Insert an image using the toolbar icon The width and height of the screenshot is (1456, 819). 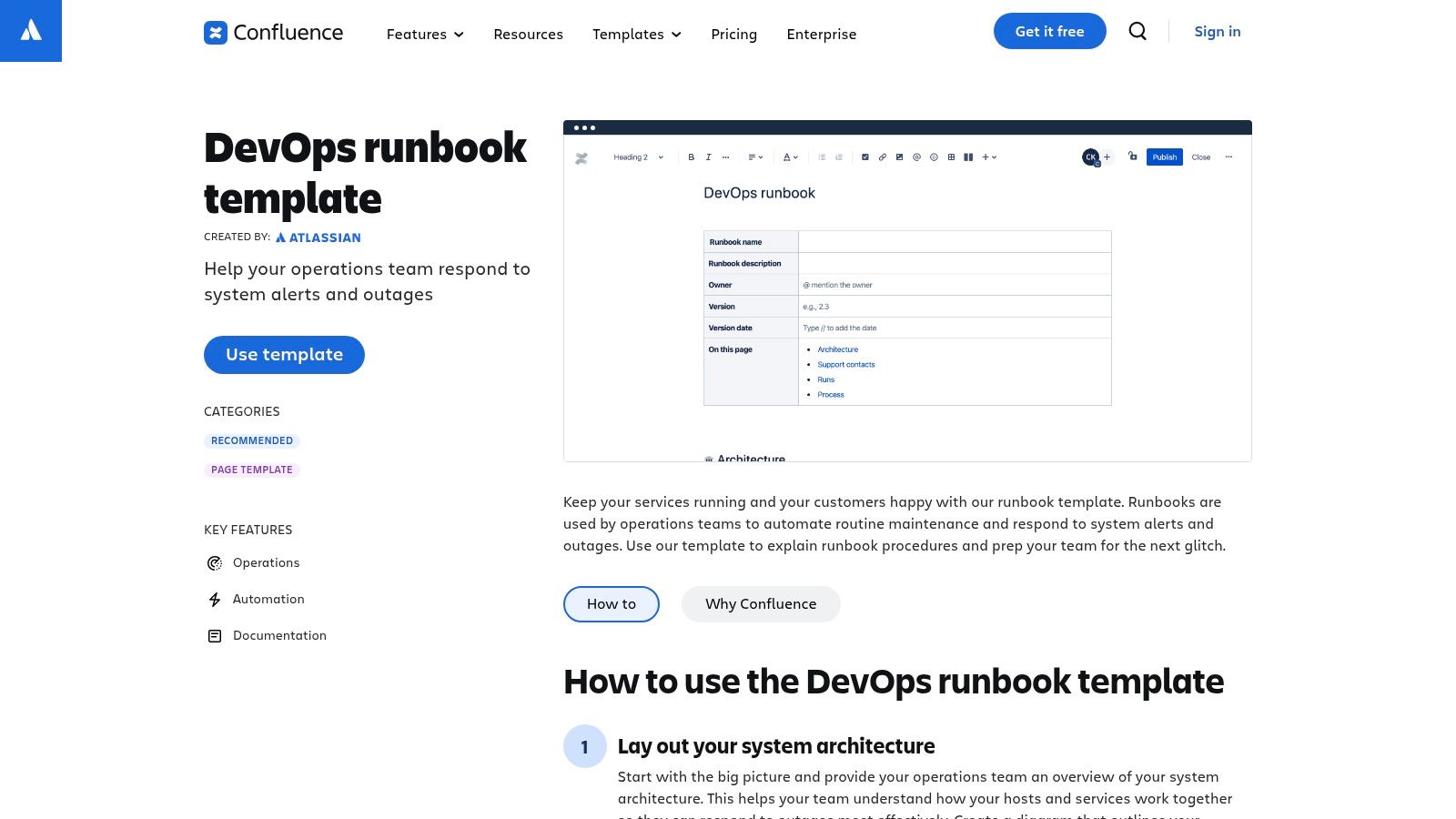tap(899, 157)
